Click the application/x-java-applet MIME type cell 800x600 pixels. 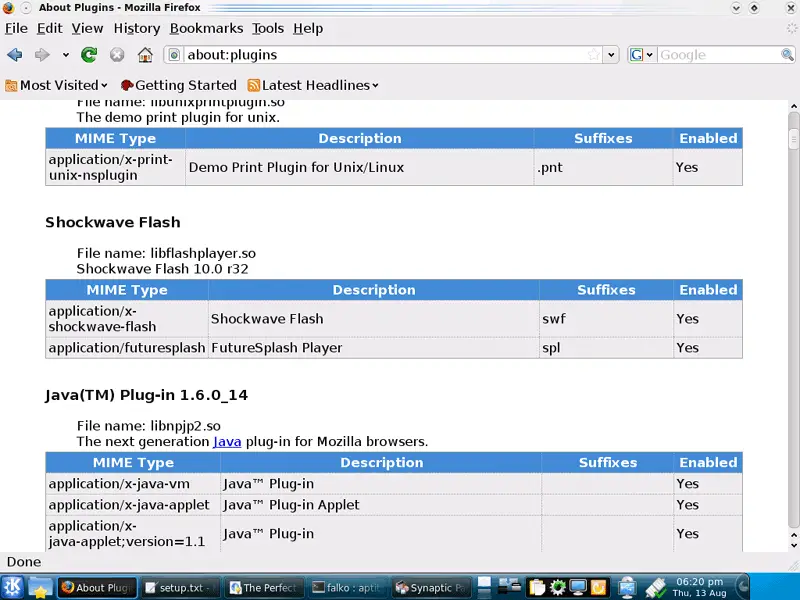[x=133, y=505]
